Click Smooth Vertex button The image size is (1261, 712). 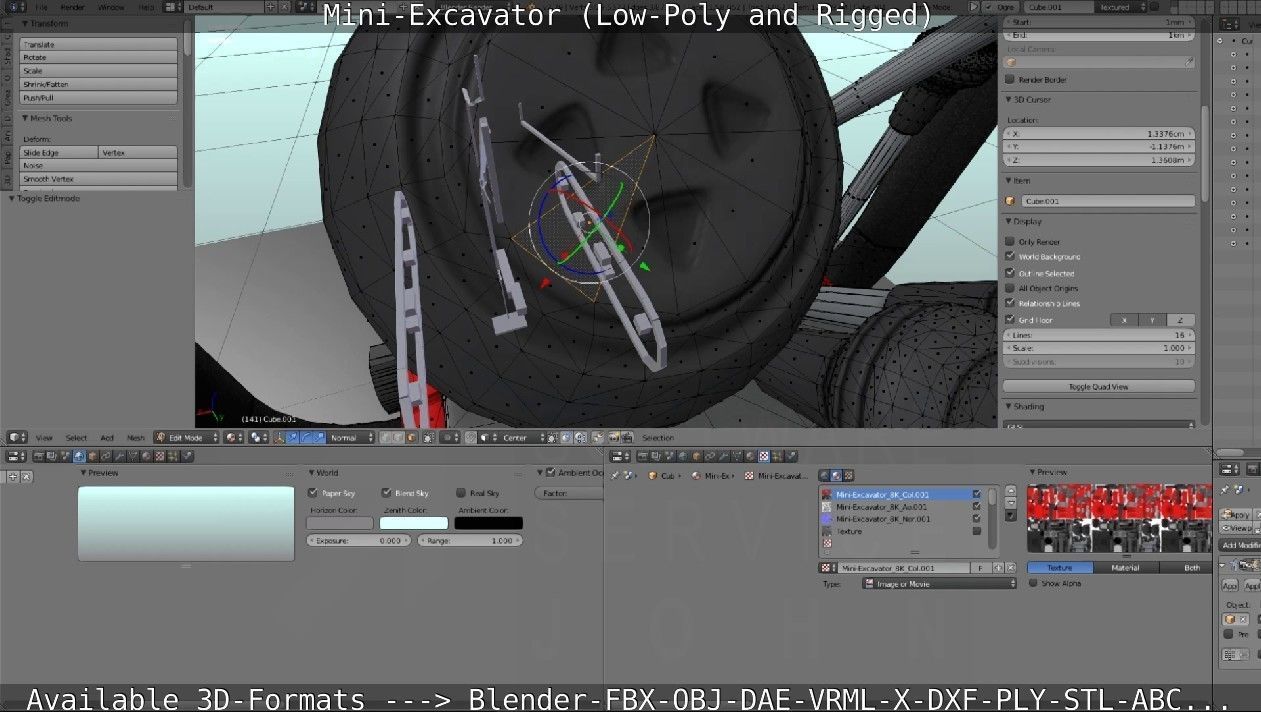coord(98,178)
